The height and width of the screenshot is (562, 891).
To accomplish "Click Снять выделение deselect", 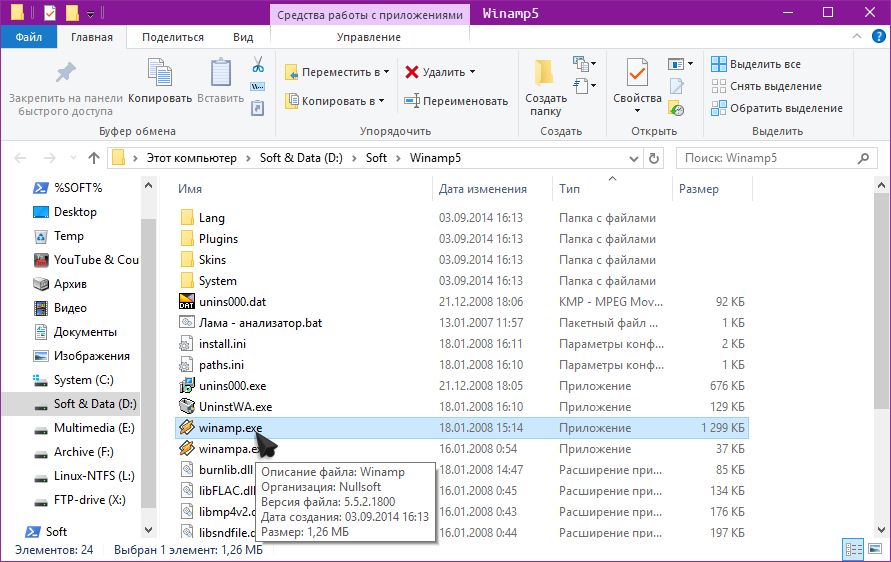I will tap(767, 86).
